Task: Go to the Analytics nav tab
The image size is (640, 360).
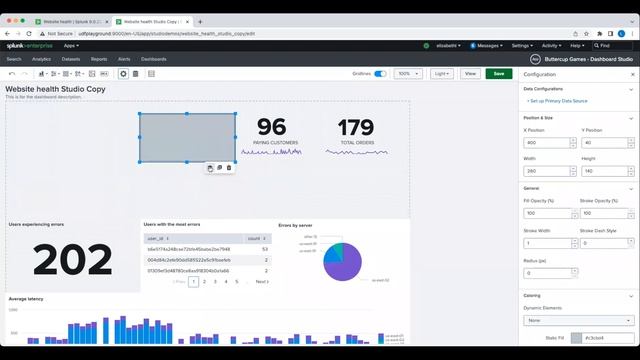Action: coord(41,59)
